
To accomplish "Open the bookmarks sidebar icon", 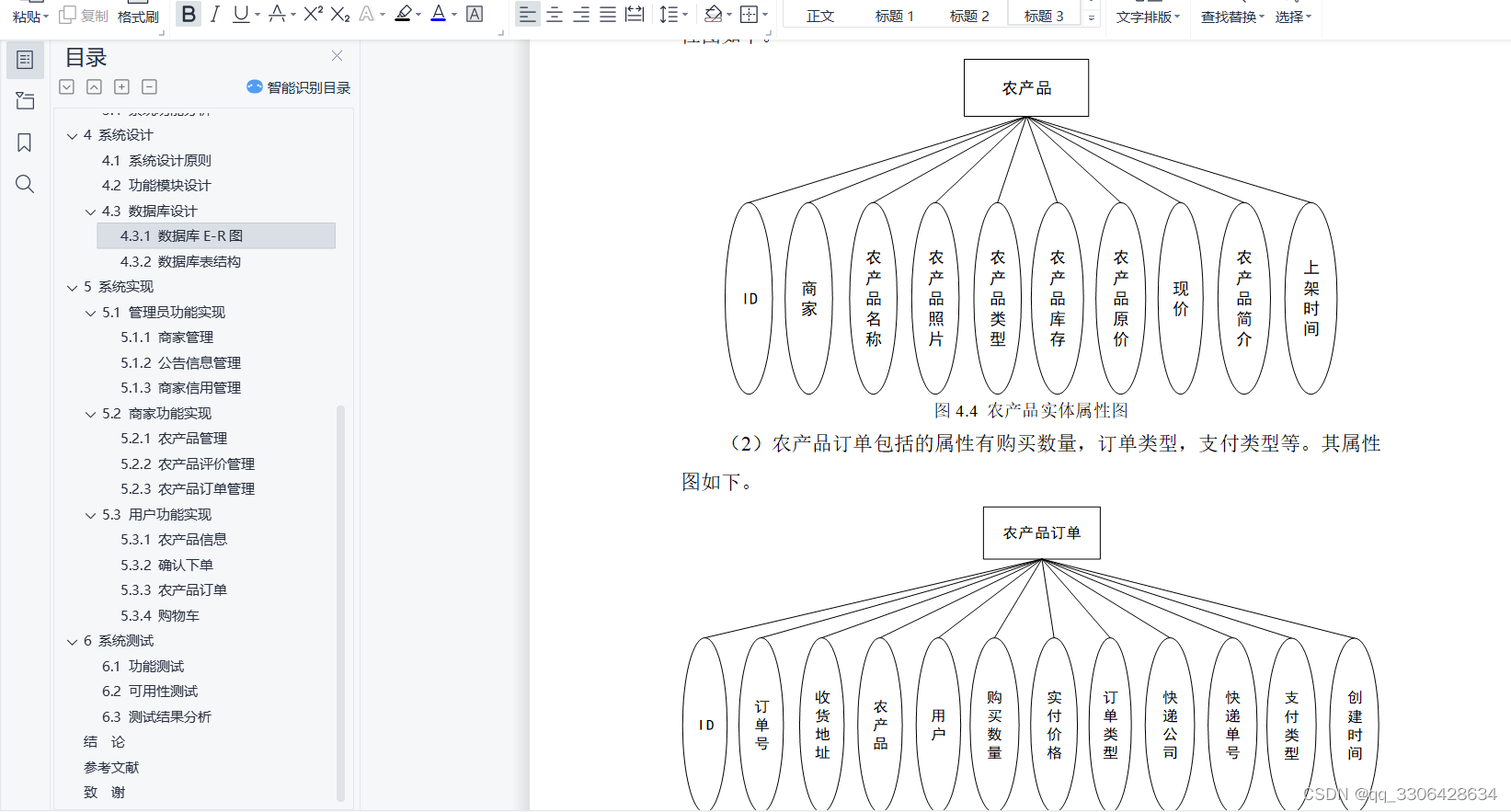I will click(x=25, y=143).
